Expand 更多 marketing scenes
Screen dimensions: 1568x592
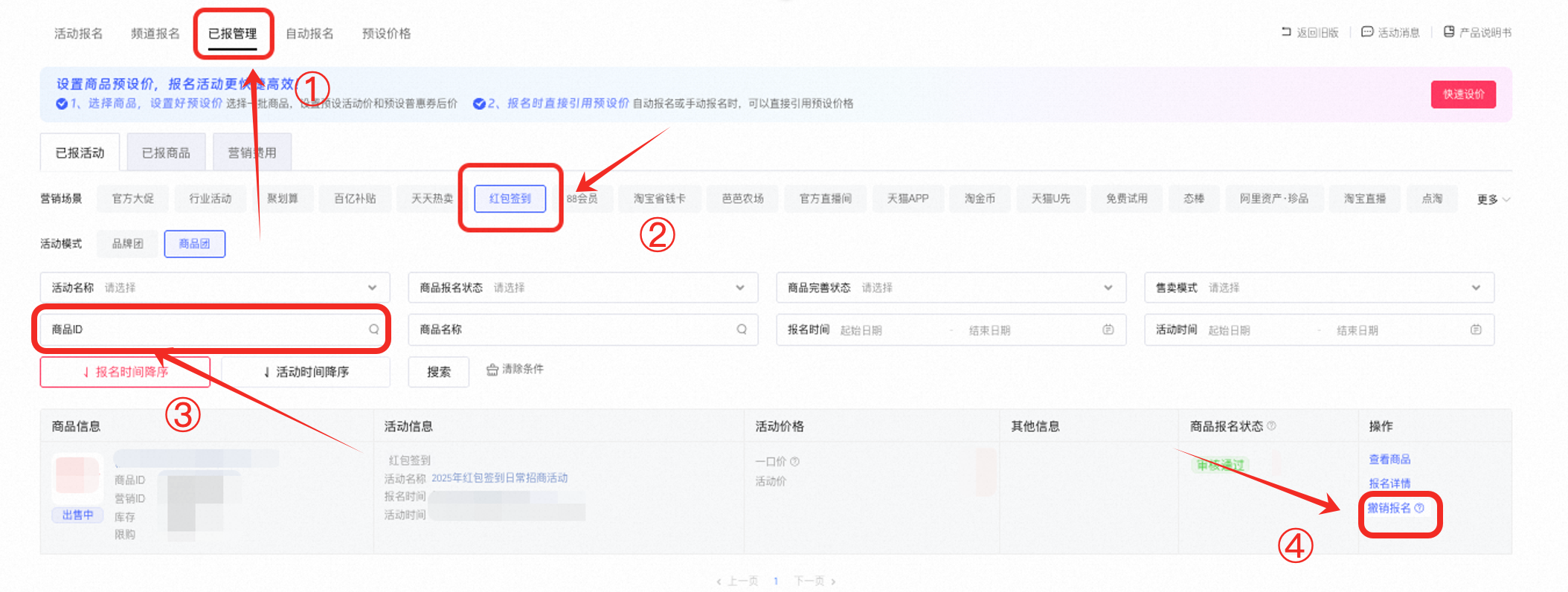click(1493, 199)
